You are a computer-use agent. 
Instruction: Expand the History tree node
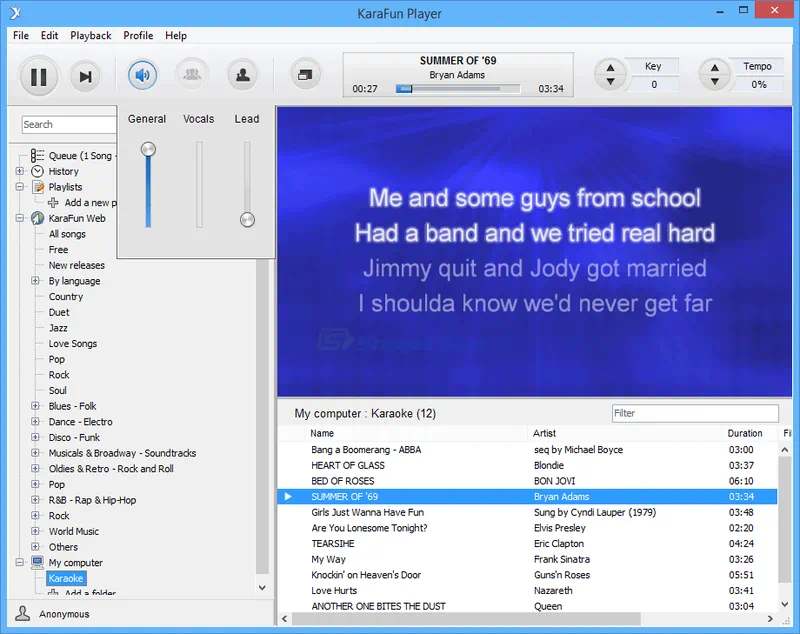pyautogui.click(x=19, y=171)
